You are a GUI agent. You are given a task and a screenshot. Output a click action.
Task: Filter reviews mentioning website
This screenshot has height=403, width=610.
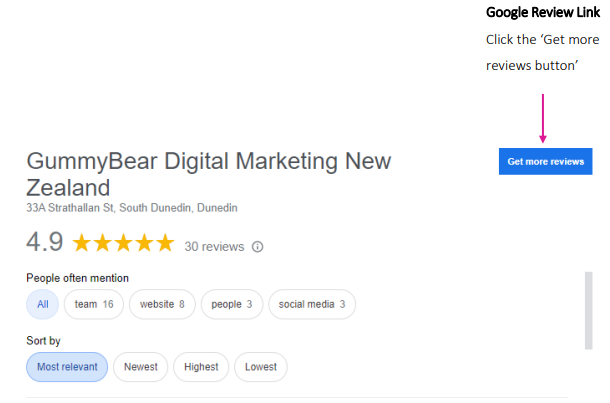coord(162,304)
